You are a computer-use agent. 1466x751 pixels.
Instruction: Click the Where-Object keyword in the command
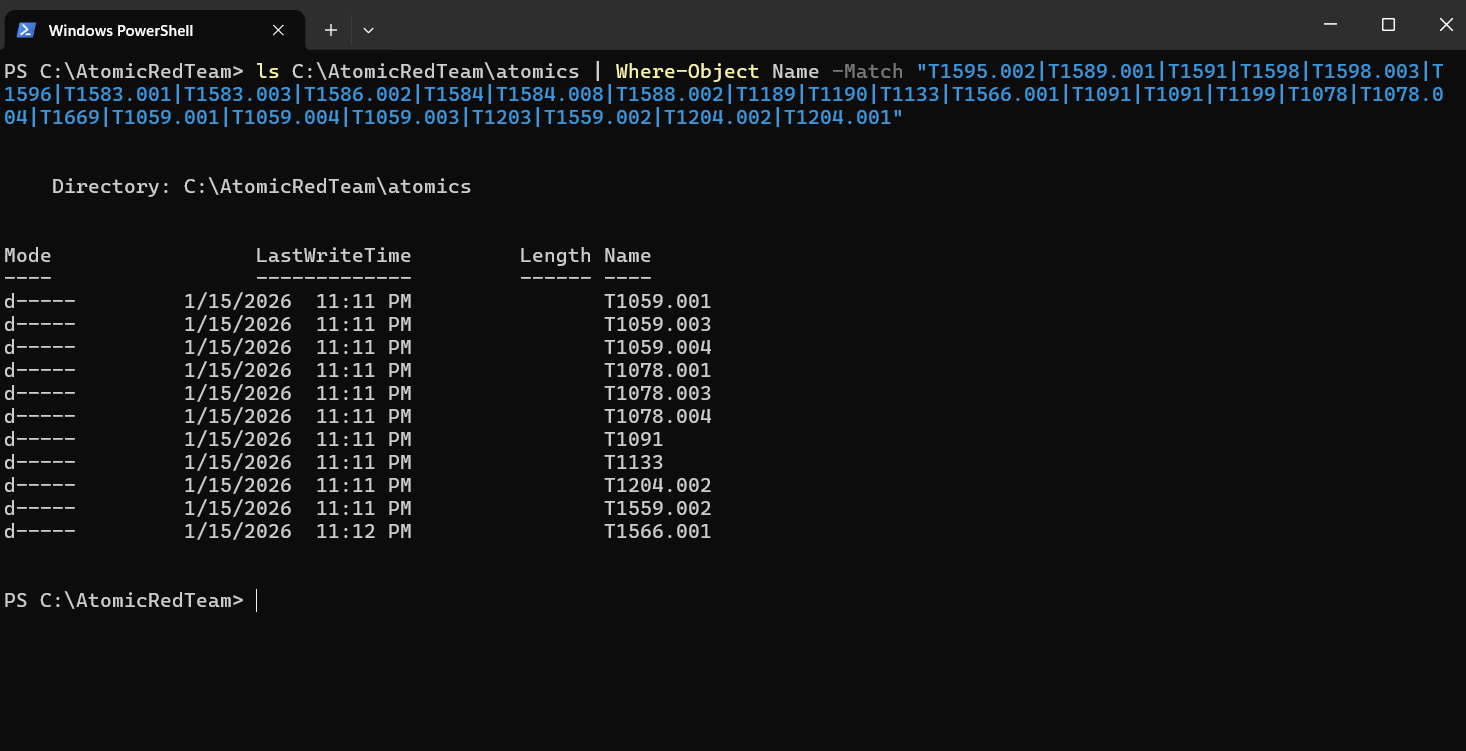(x=688, y=71)
